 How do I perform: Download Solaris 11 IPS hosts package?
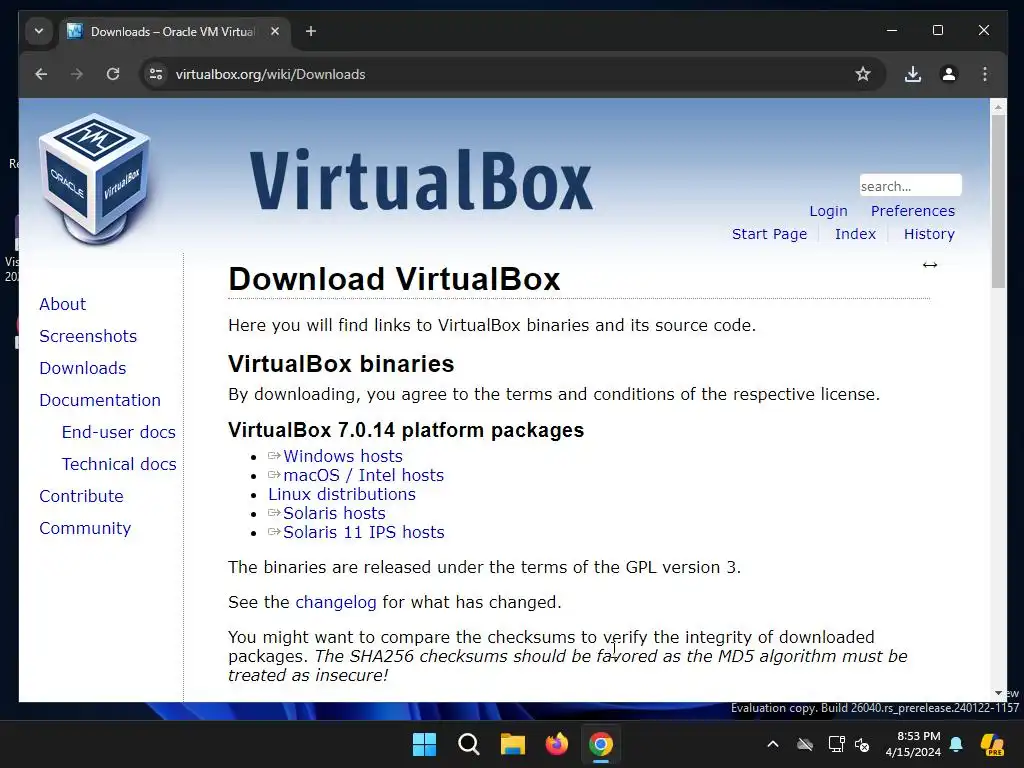(364, 532)
